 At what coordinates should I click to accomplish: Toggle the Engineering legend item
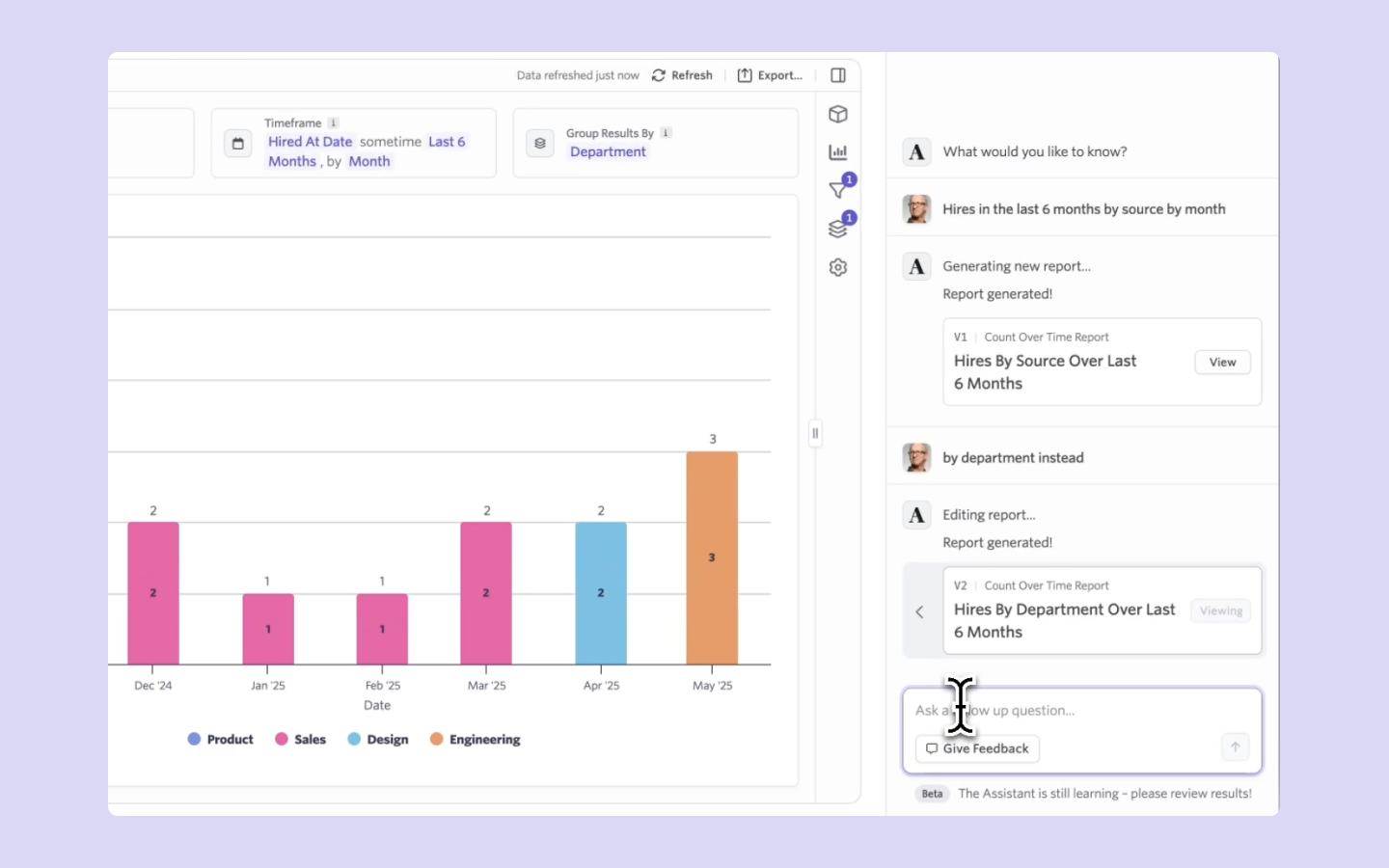(476, 740)
